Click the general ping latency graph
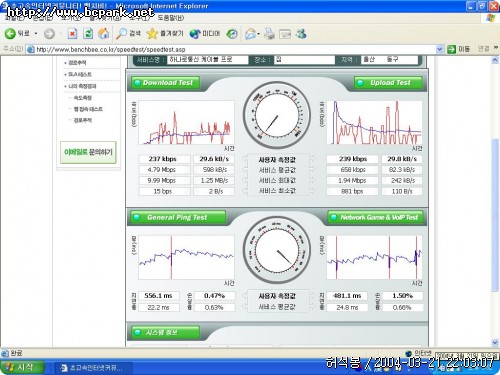Screen dimensions: 500x375 pos(186,257)
